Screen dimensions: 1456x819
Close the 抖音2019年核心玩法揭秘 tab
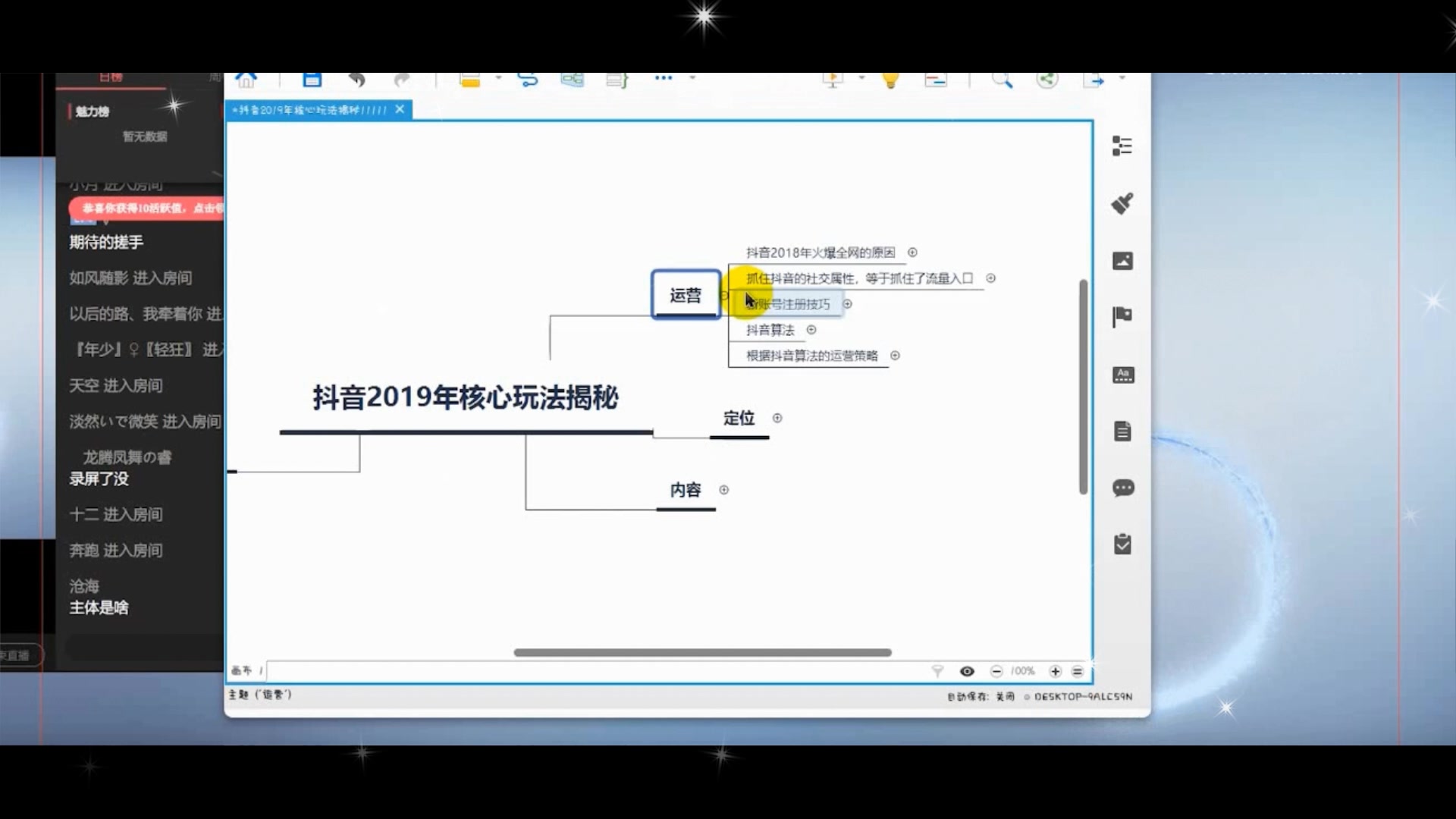point(400,109)
